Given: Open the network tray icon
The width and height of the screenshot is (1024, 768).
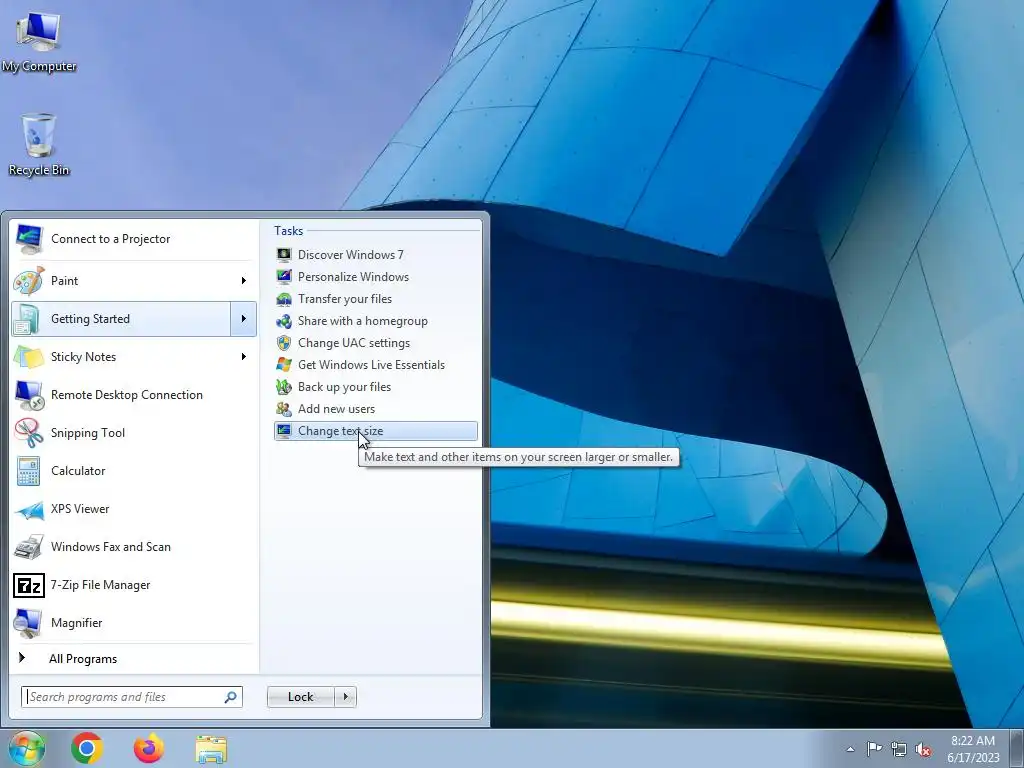Looking at the screenshot, I should (899, 750).
